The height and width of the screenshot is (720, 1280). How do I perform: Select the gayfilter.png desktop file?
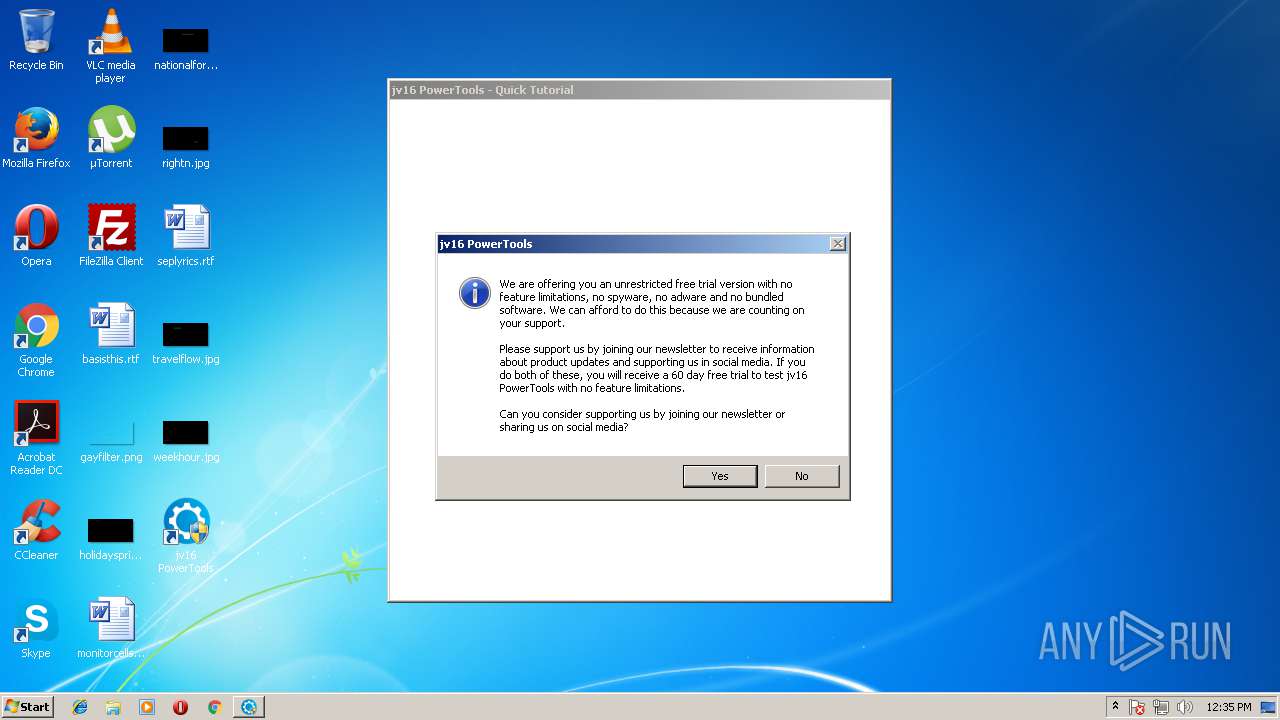(x=111, y=440)
